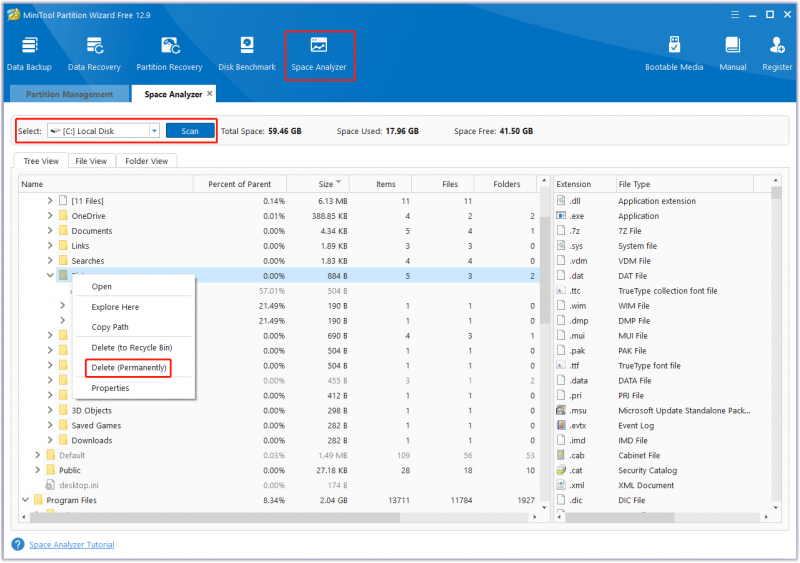Collapse the Program Files node
The width and height of the screenshot is (800, 563).
tap(25, 500)
